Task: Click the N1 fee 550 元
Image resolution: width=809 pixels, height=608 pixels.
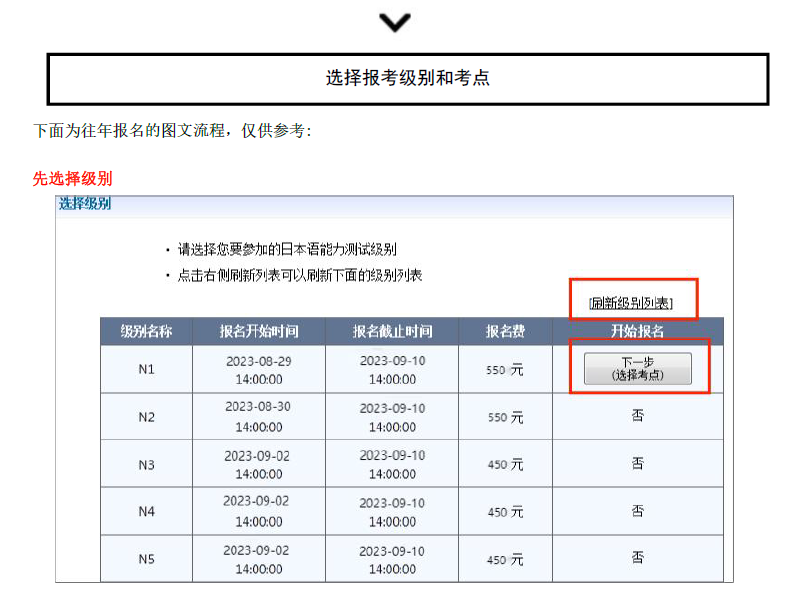Action: pyautogui.click(x=505, y=370)
